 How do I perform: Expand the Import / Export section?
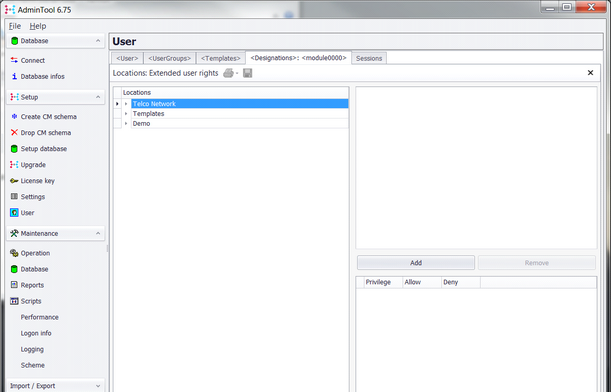(x=98, y=386)
